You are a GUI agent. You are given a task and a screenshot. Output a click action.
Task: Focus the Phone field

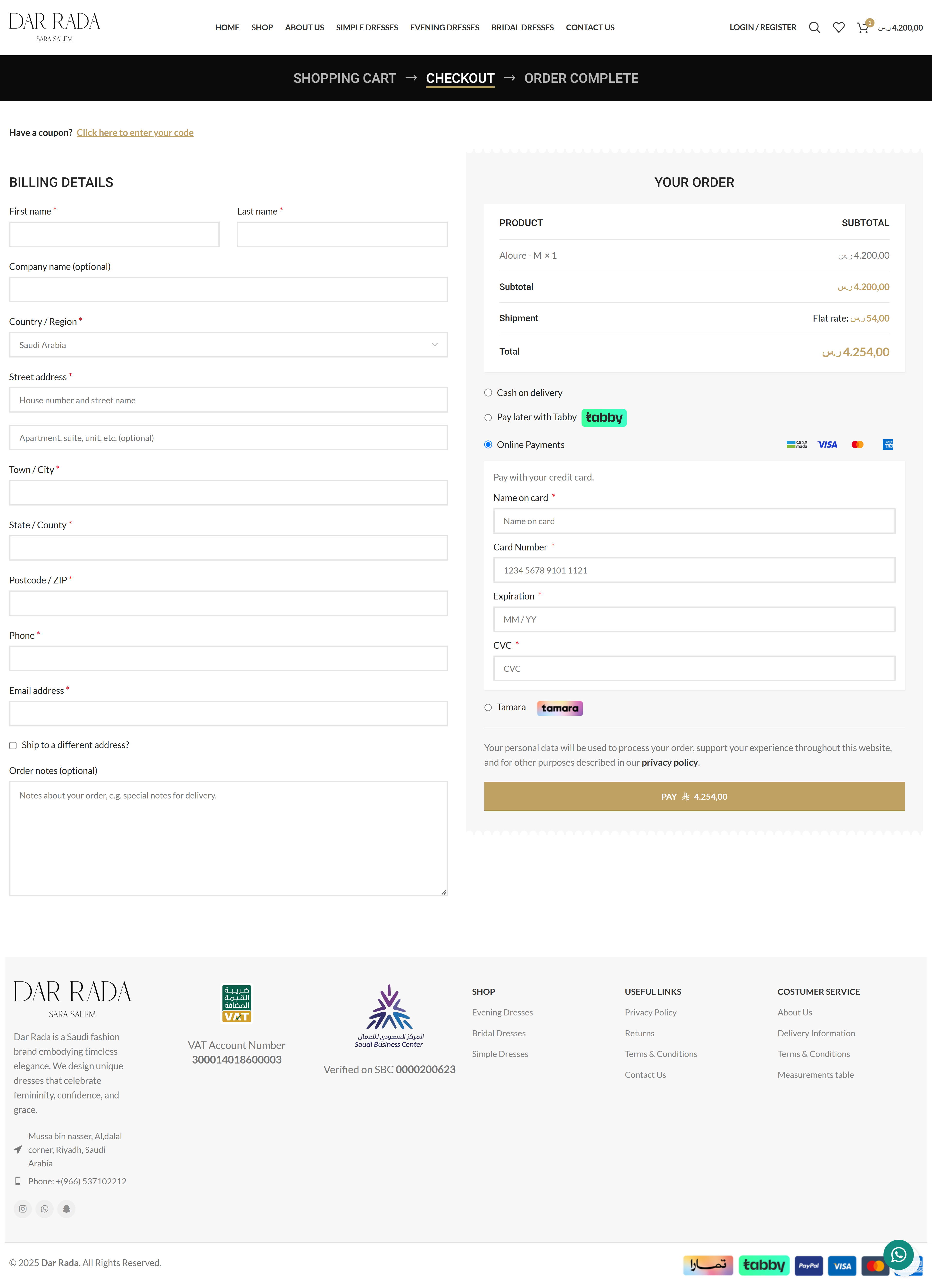tap(228, 658)
